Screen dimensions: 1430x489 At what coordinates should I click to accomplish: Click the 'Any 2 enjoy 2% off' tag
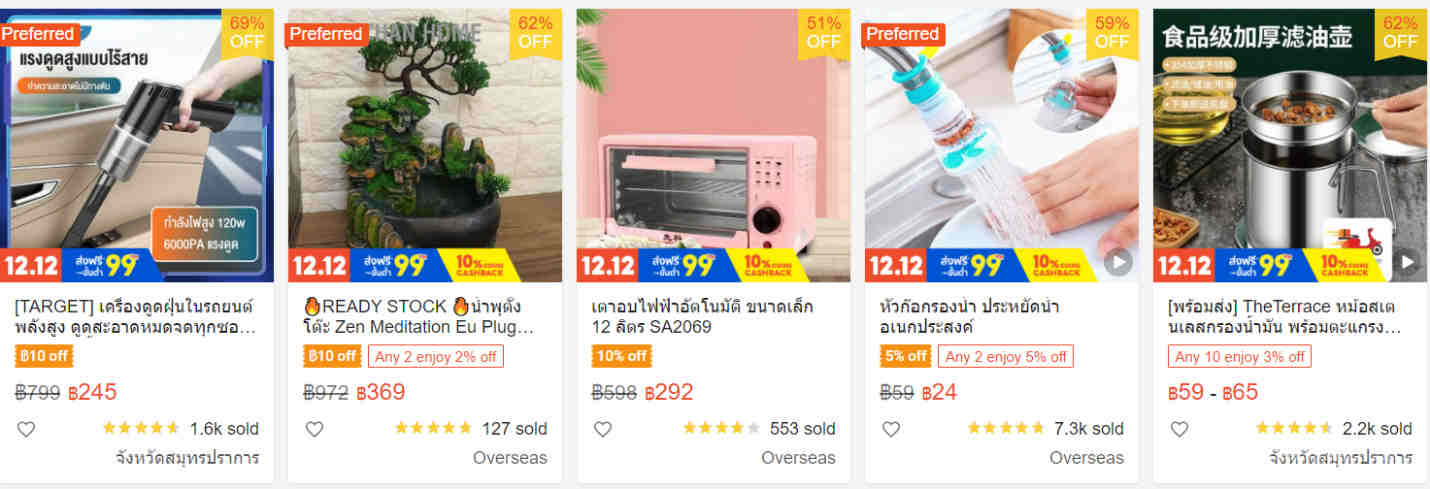click(x=435, y=356)
